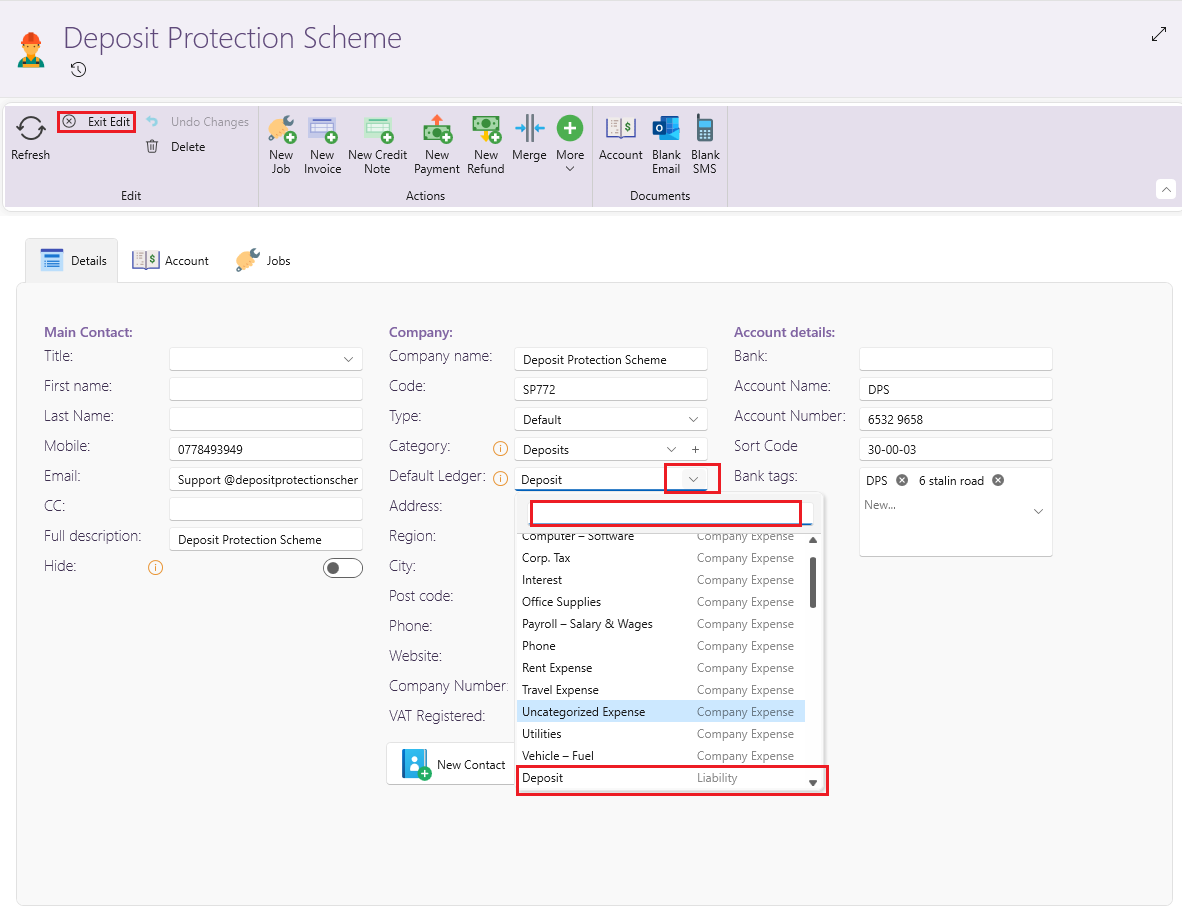Viewport: 1182px width, 914px height.
Task: Expand the More actions menu
Action: 570,144
